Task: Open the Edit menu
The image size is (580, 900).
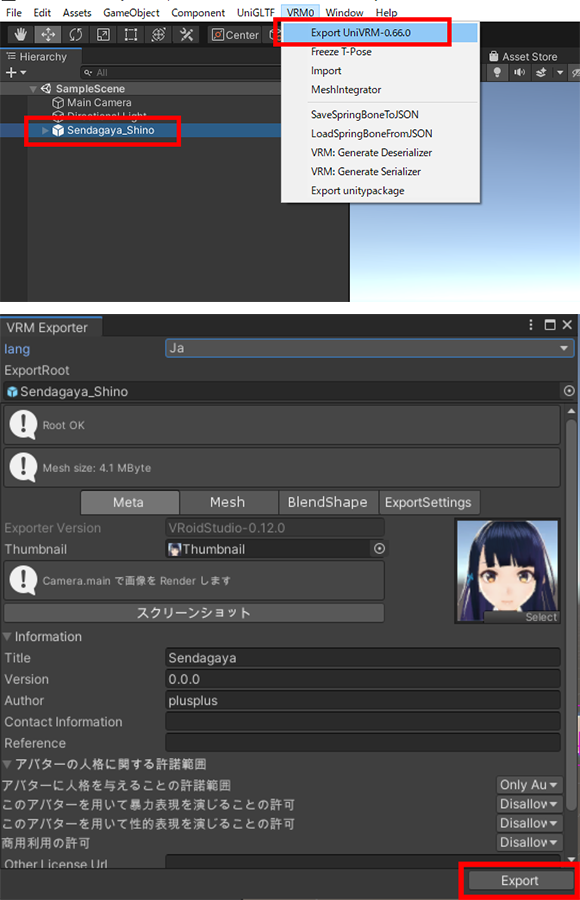Action: click(x=42, y=13)
